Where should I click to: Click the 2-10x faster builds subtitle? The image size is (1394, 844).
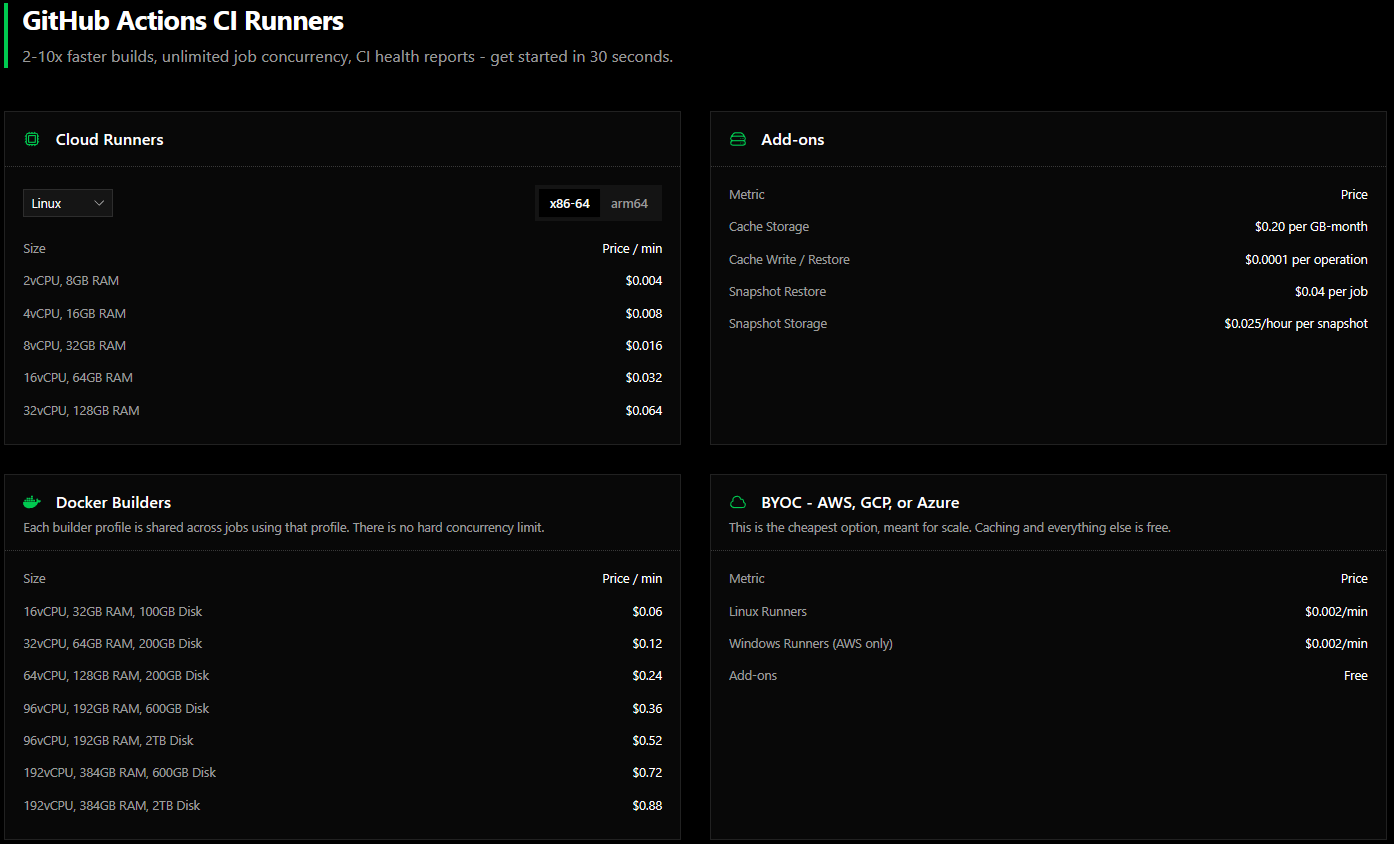(x=348, y=57)
